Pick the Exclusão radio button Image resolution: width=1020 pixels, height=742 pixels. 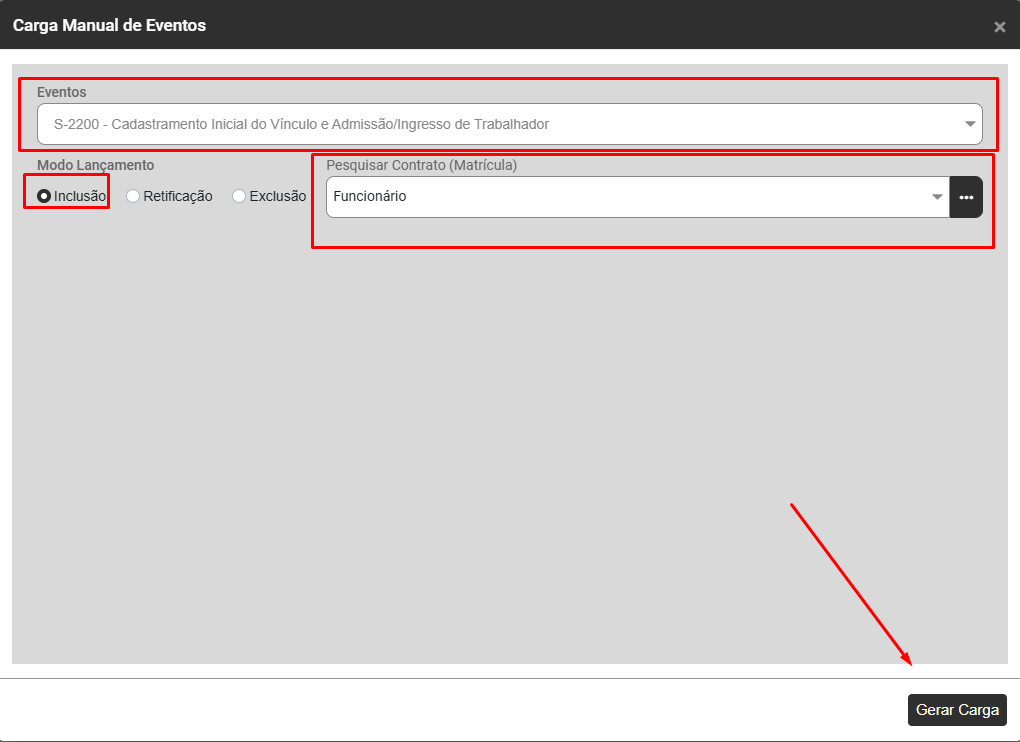coord(239,197)
